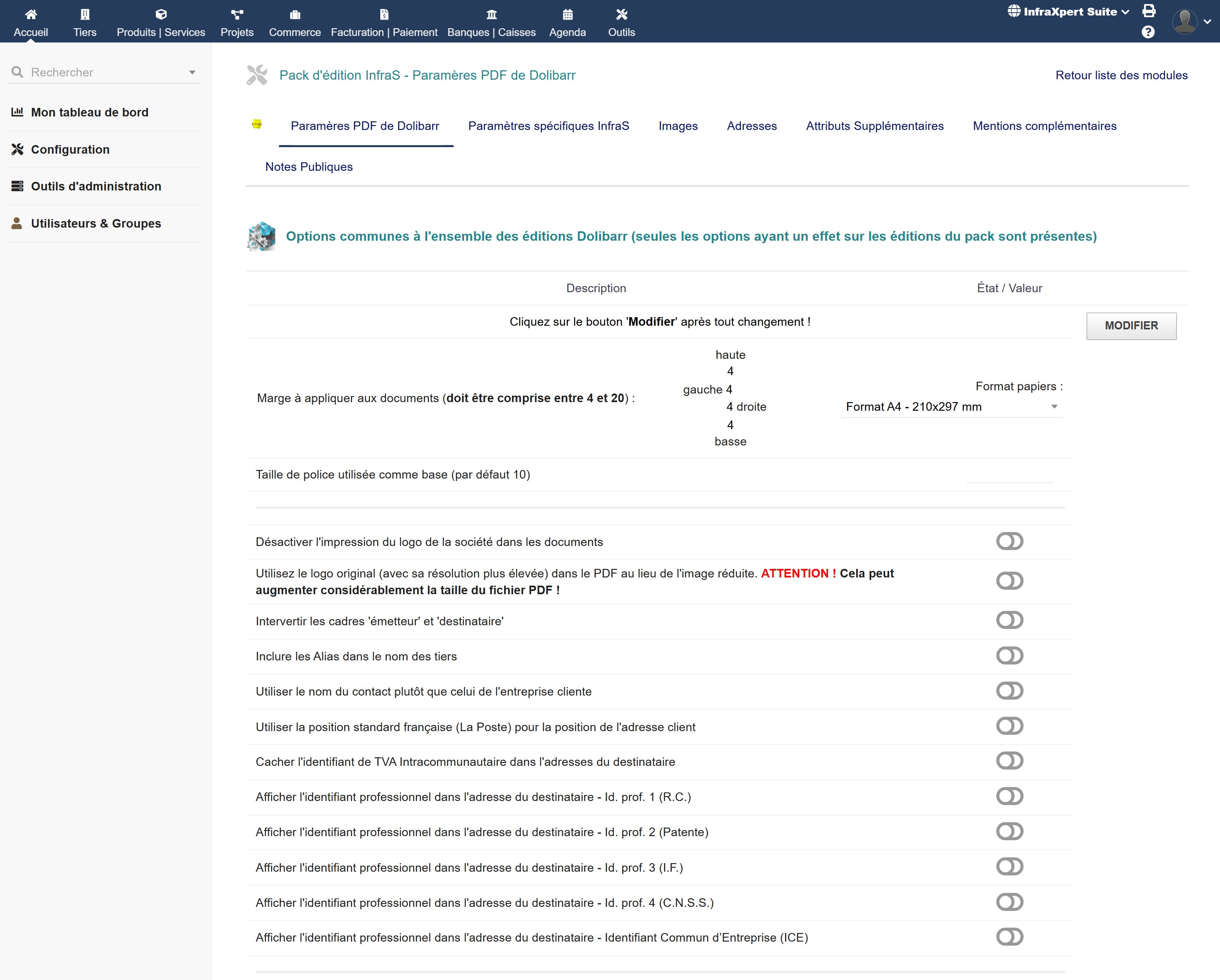Viewport: 1220px width, 980px height.
Task: Click the help question mark icon
Action: pos(1148,32)
